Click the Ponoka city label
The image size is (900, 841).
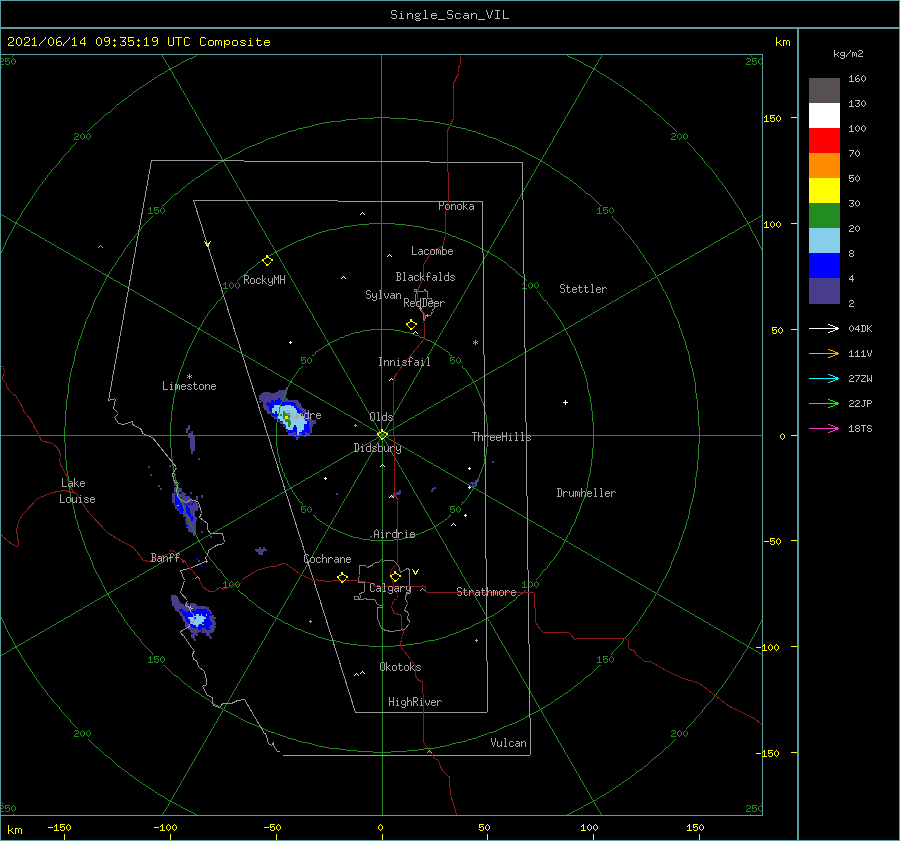tap(456, 206)
